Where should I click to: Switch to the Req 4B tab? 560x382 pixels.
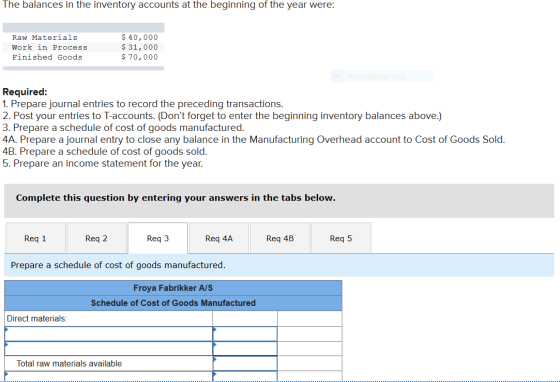(280, 238)
